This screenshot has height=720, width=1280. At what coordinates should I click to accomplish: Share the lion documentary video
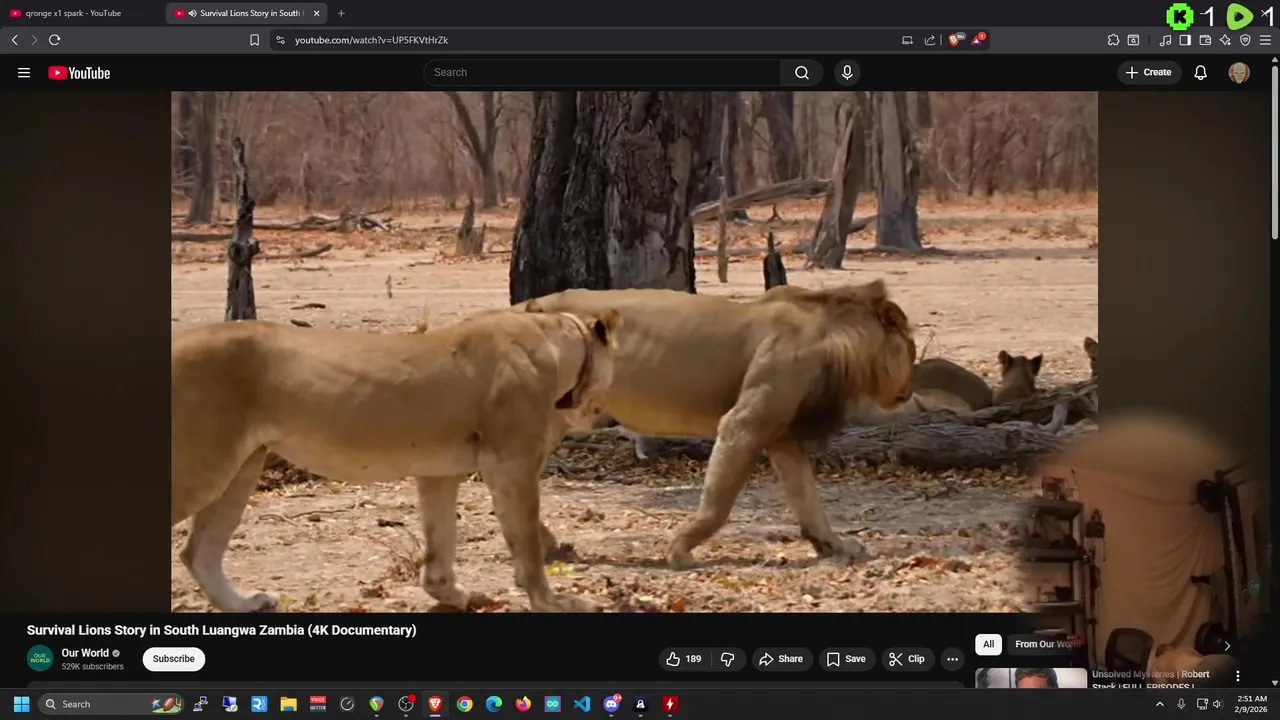click(x=781, y=659)
